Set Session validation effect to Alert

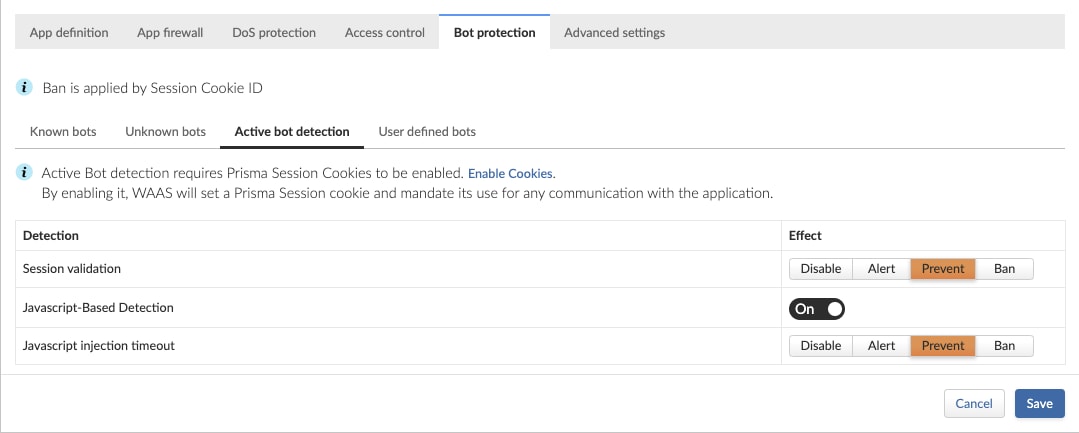[x=882, y=269]
